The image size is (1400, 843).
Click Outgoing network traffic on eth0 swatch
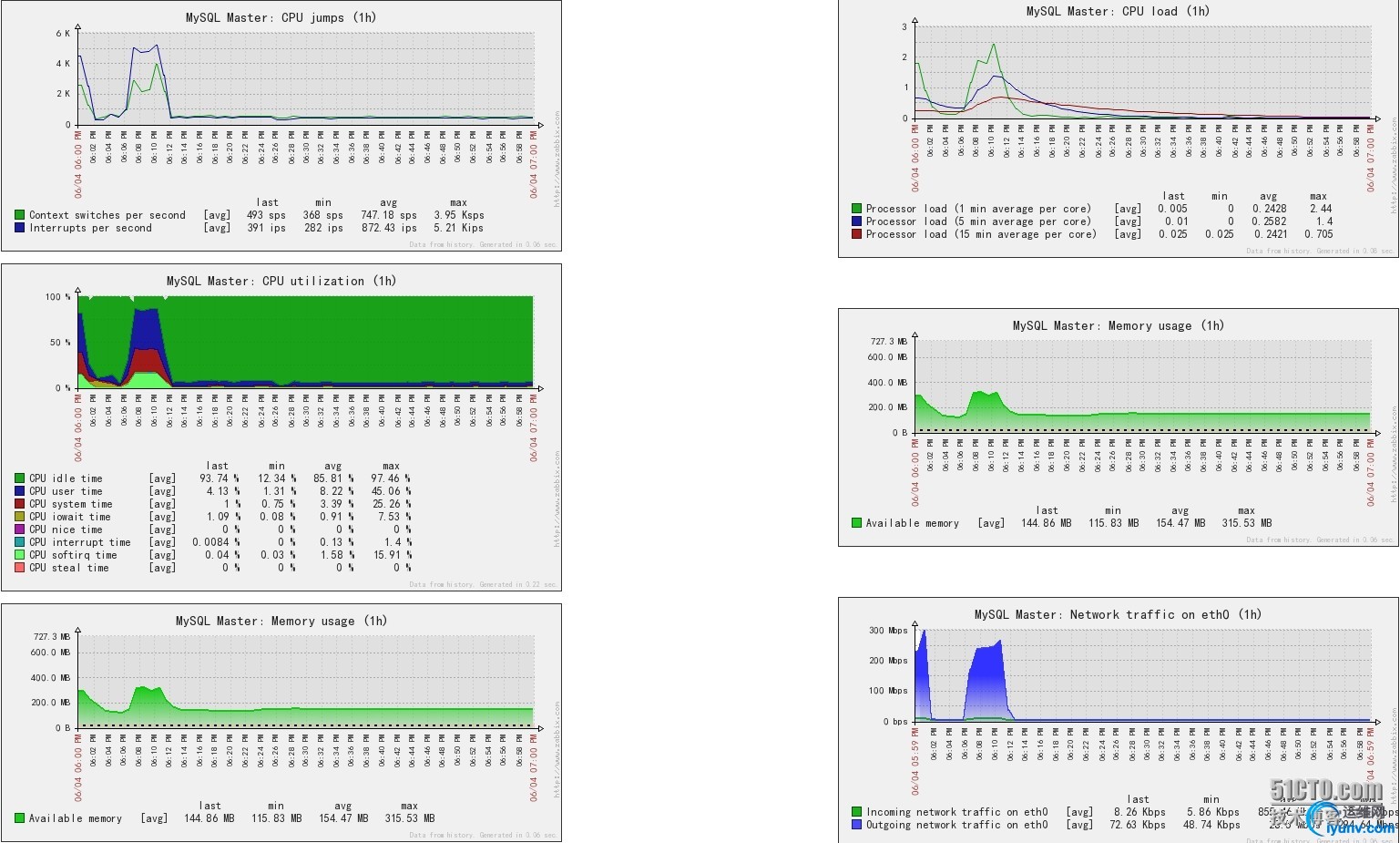[x=856, y=825]
